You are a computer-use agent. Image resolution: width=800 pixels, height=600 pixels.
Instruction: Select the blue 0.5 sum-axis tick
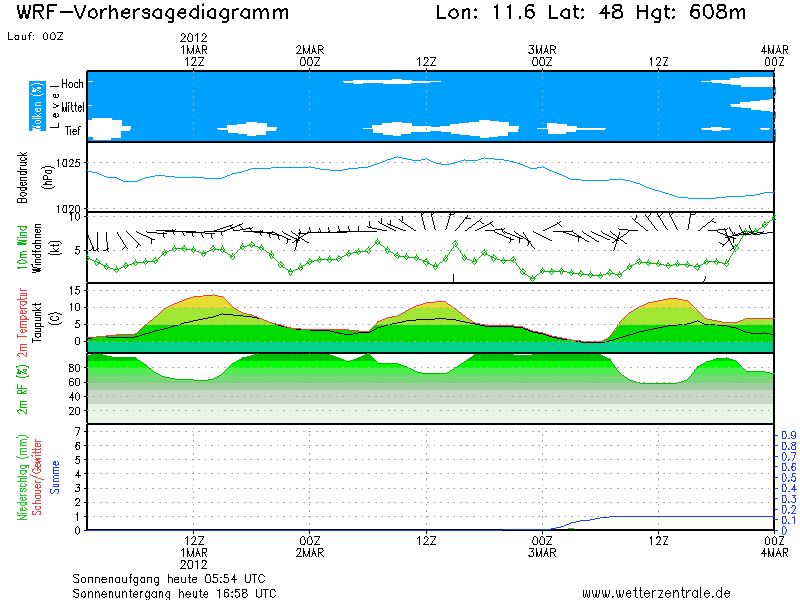click(x=789, y=478)
